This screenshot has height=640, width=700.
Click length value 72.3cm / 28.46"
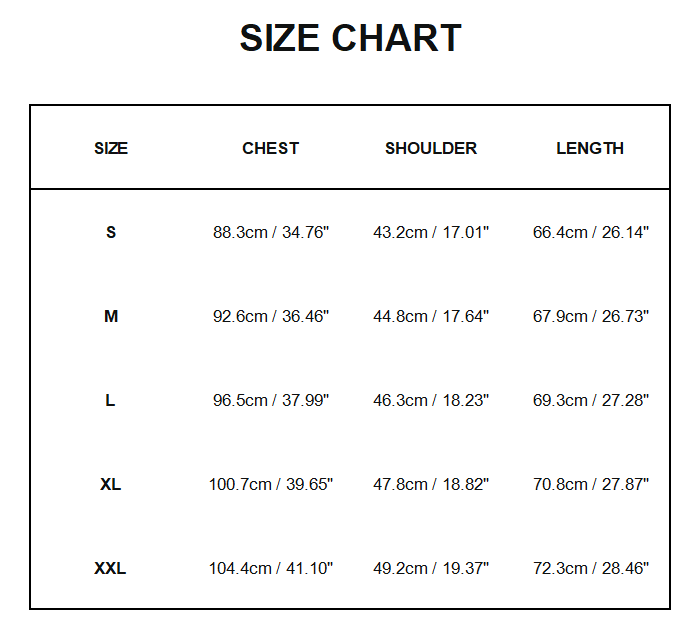591,568
